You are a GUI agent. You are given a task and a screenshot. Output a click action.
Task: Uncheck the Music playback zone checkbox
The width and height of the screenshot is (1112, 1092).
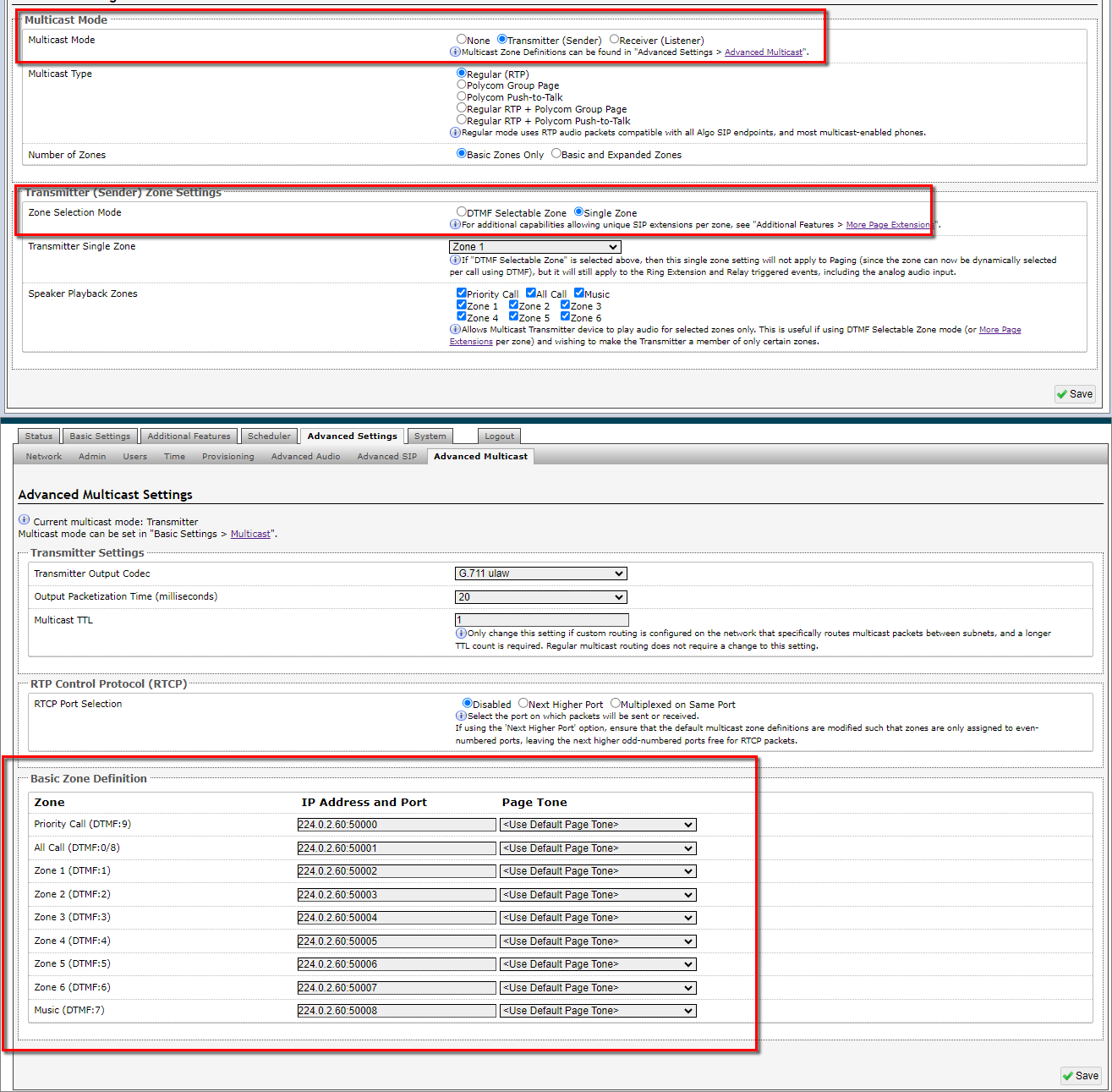[579, 294]
